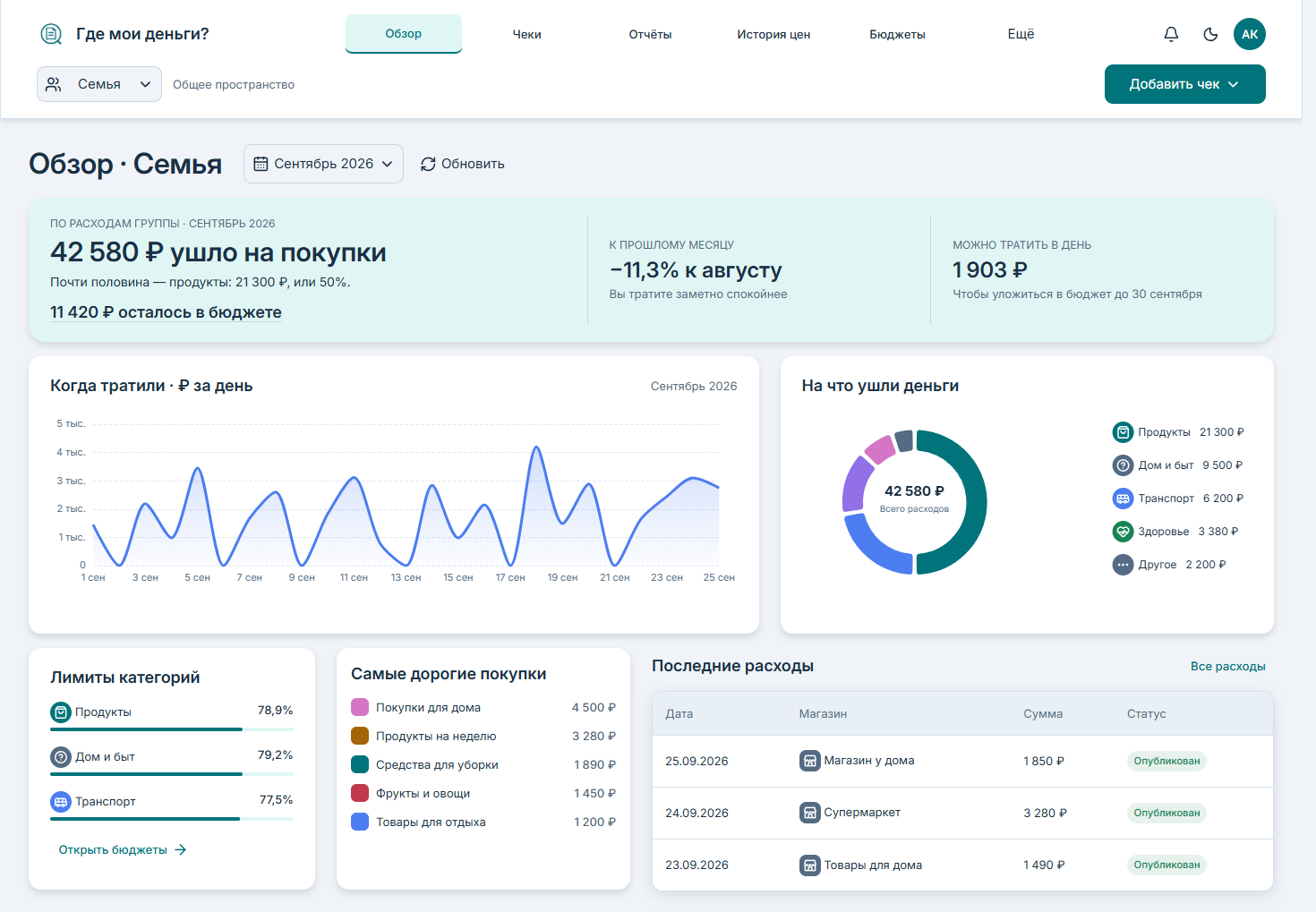Click the Здоровье heart icon in the legend
Screen dimensions: 1316x912
[1123, 532]
